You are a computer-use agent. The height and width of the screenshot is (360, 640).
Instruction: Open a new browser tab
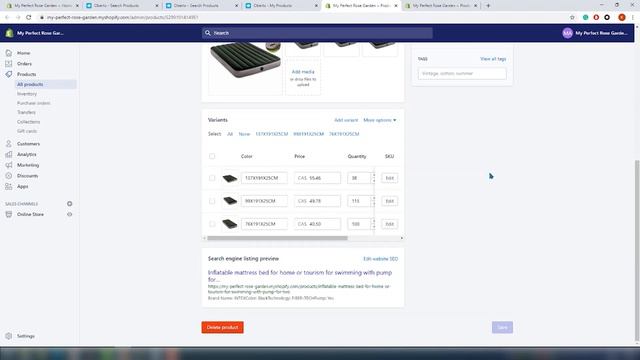click(x=488, y=6)
